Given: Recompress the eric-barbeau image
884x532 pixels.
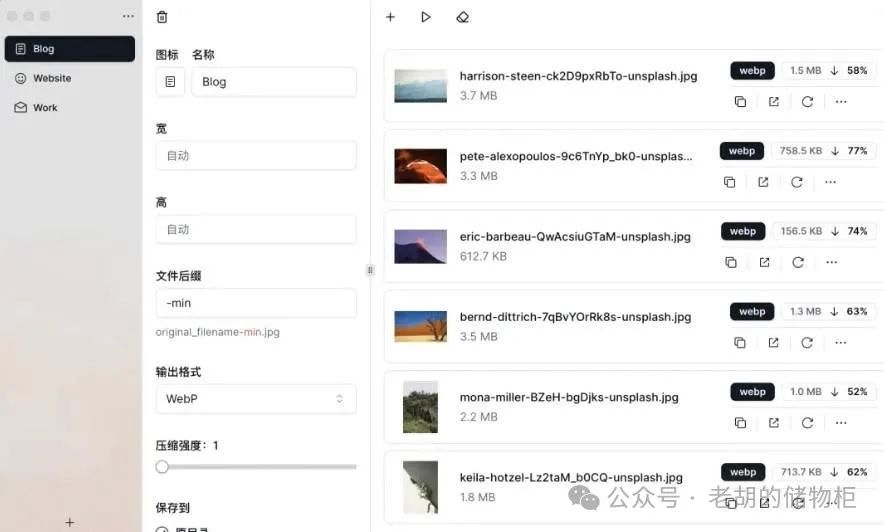Looking at the screenshot, I should coord(798,262).
